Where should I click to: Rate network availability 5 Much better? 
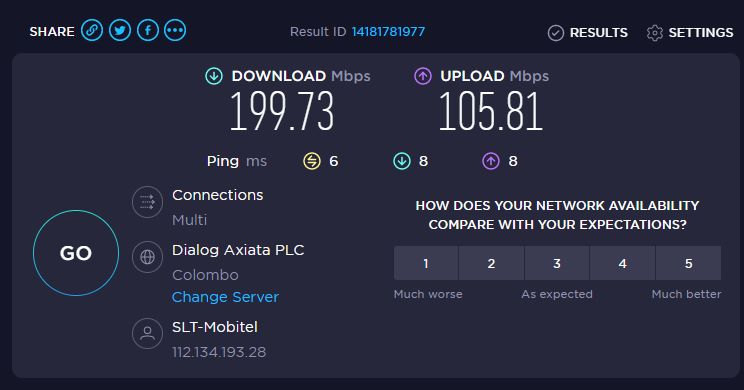(688, 263)
